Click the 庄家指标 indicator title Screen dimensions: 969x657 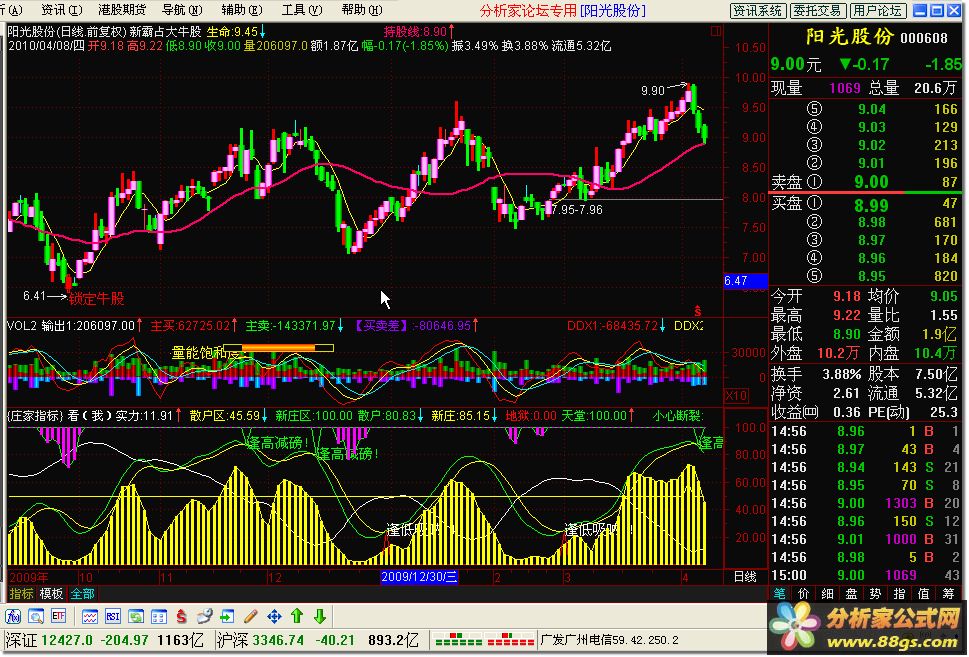point(36,415)
